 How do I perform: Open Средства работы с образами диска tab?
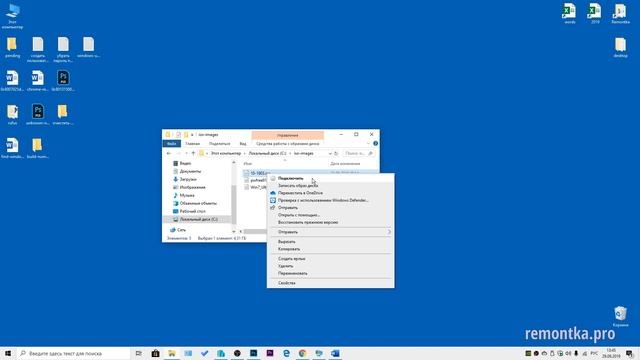(x=287, y=144)
